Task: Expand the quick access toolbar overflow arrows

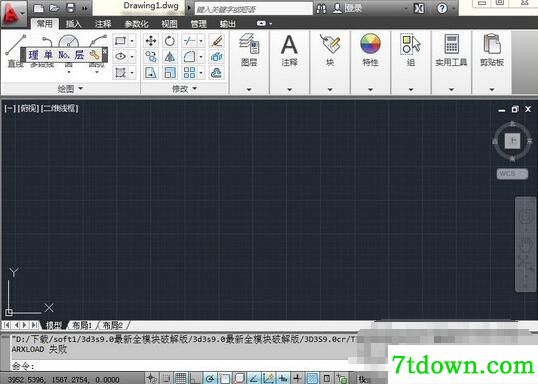Action: (x=85, y=9)
